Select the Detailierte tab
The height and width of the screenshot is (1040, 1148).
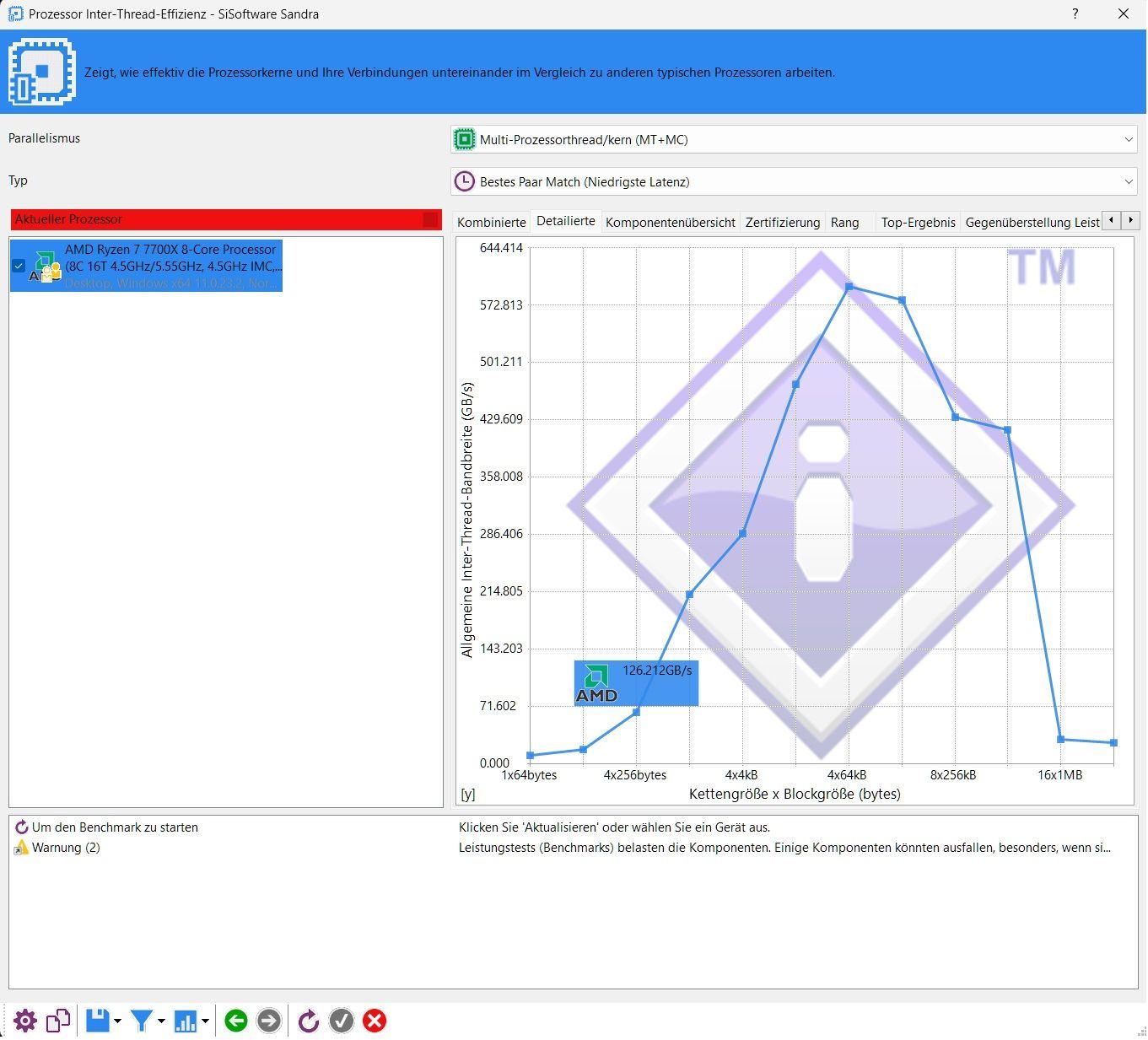[566, 221]
